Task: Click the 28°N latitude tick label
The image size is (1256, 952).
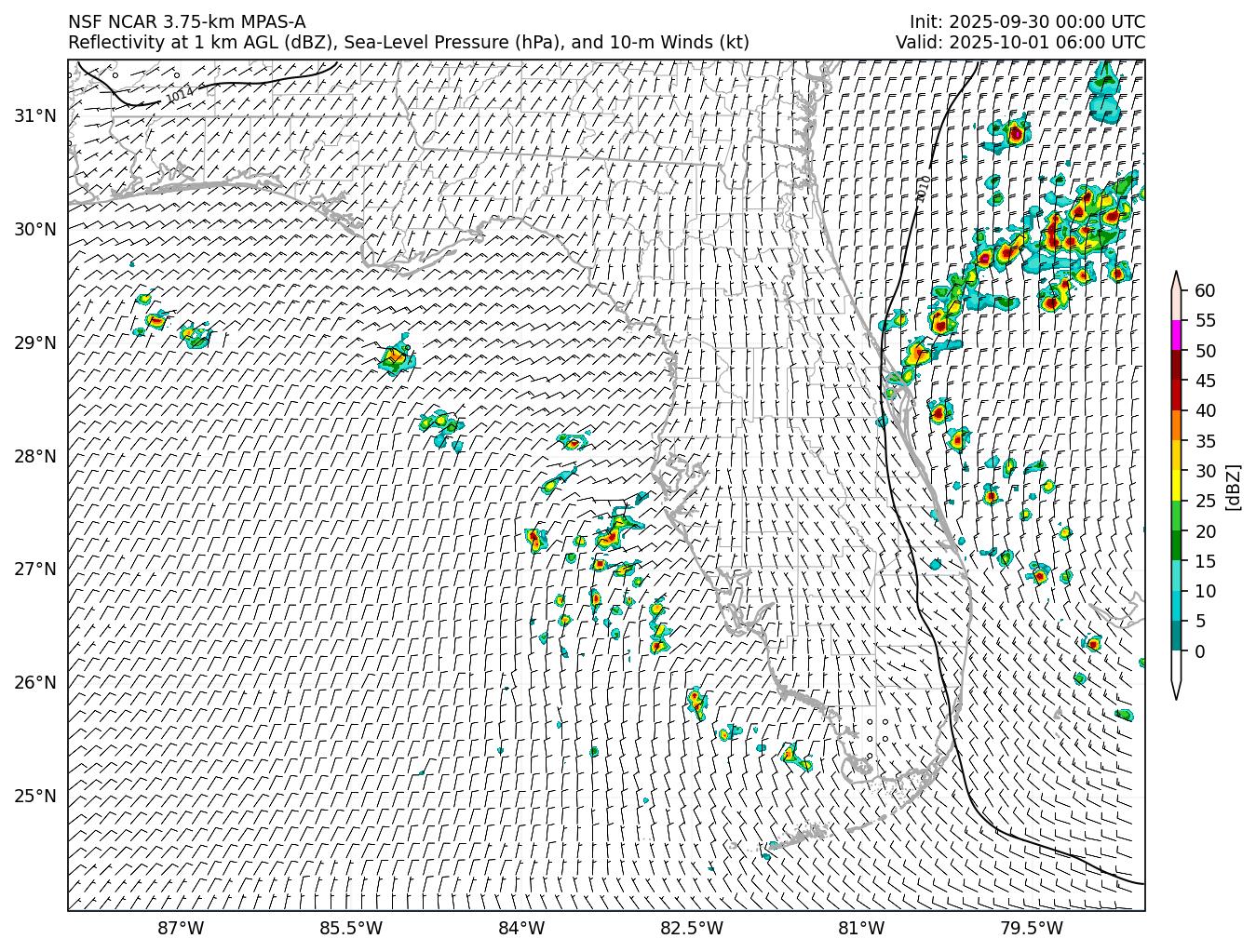Action: pos(35,456)
